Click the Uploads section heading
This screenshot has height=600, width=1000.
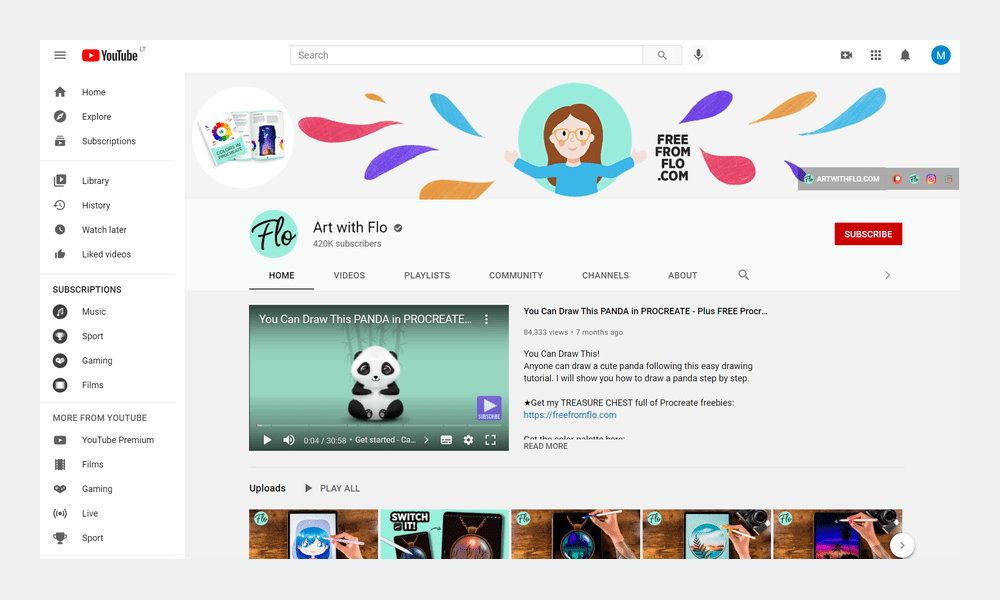pyautogui.click(x=267, y=488)
